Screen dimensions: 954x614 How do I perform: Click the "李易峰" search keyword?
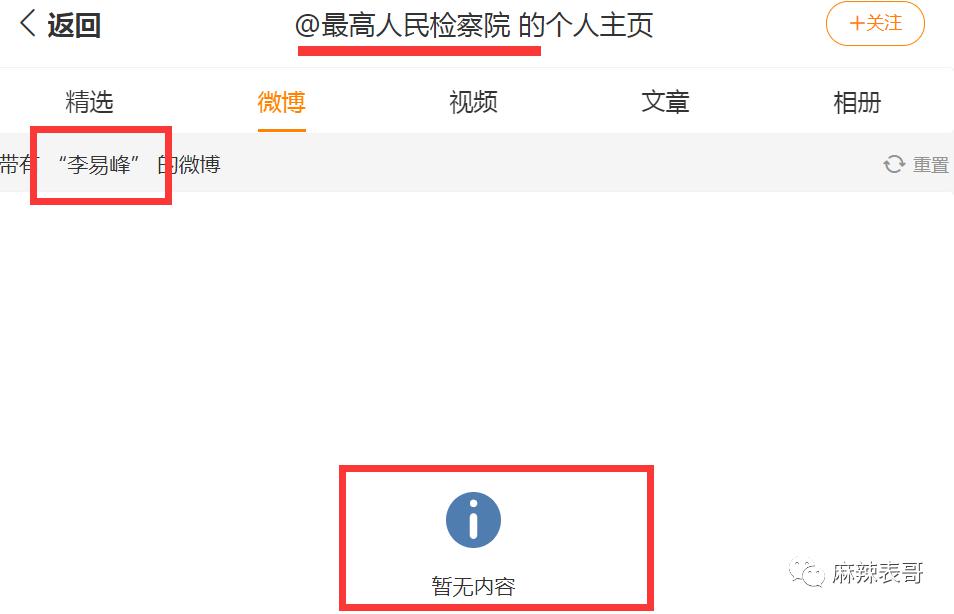pyautogui.click(x=99, y=164)
